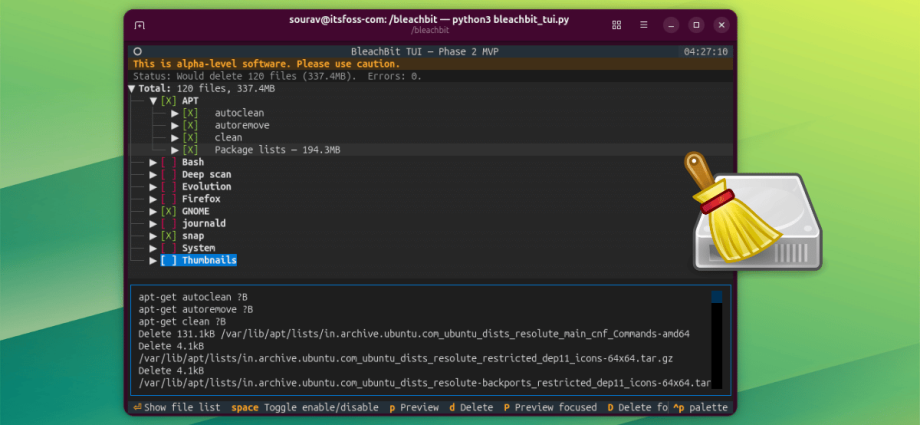Open new terminal tab icon in title bar
920x425 pixels.
(140, 25)
